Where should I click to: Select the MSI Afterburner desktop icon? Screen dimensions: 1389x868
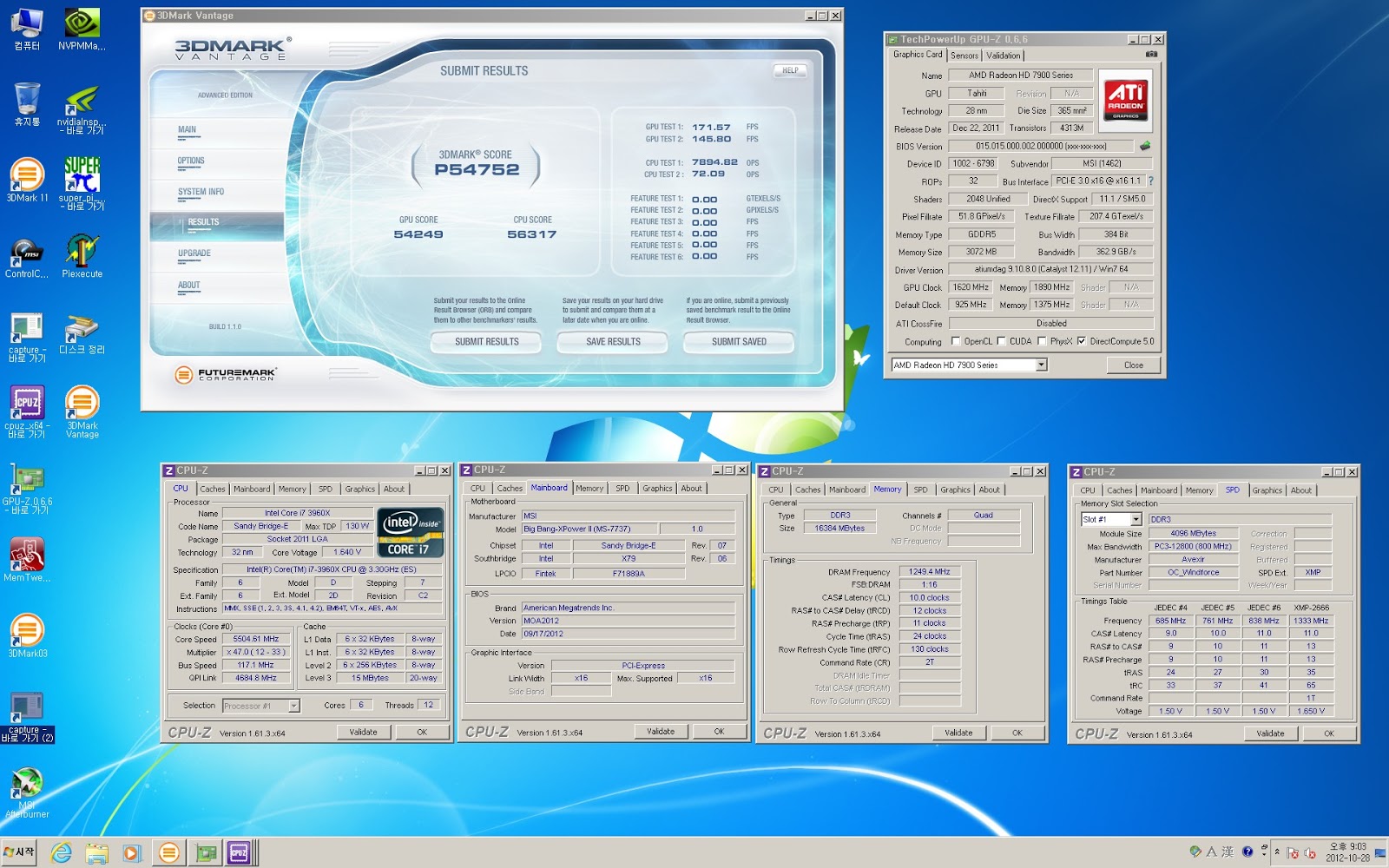click(27, 794)
